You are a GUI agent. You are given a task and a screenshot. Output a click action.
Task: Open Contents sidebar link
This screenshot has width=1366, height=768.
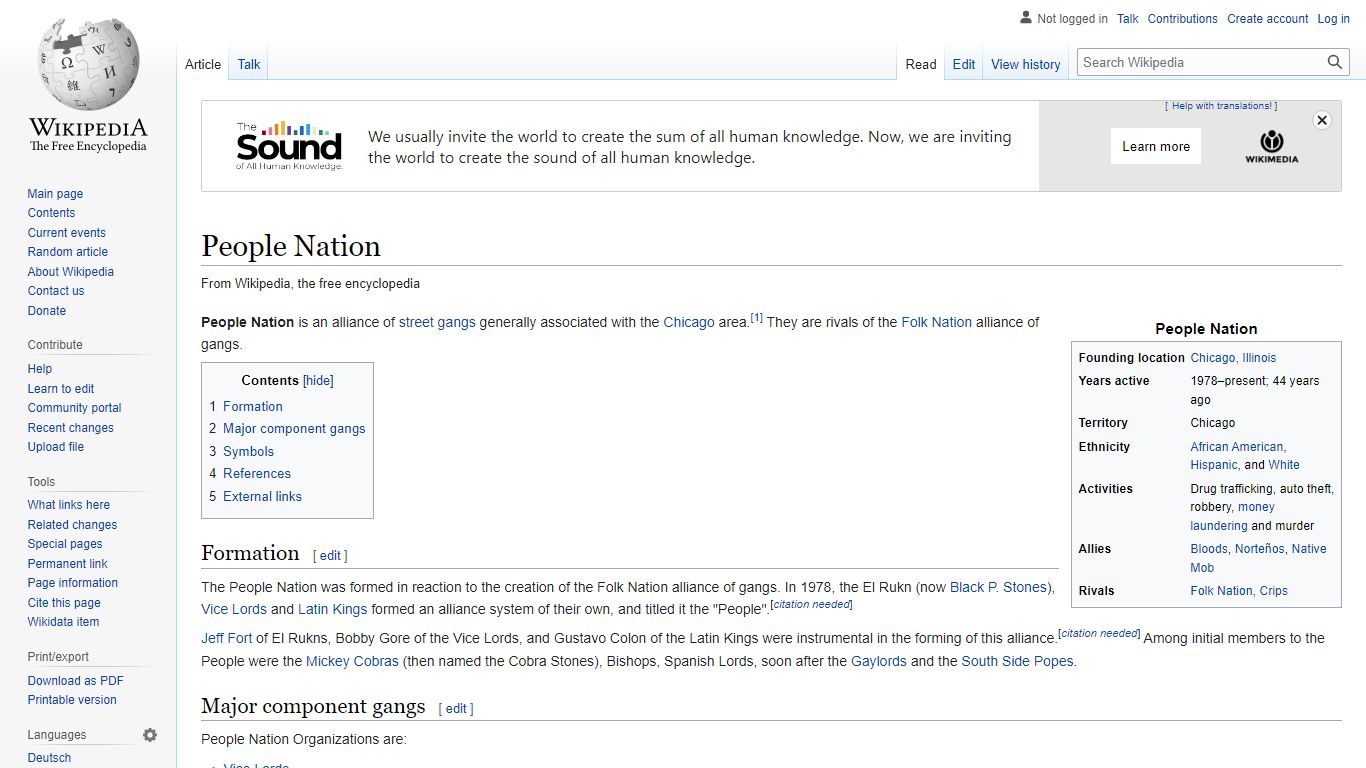coord(51,213)
